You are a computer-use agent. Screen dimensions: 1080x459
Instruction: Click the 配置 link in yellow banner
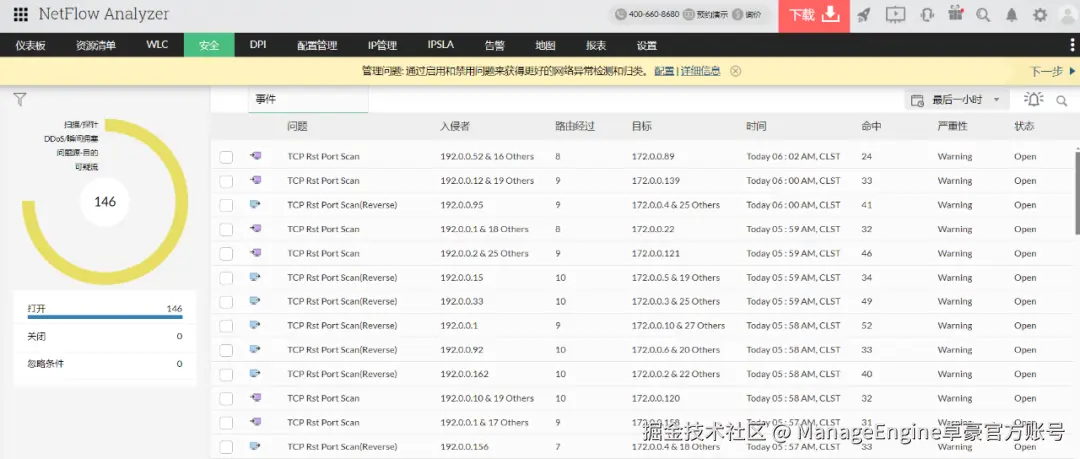click(x=664, y=71)
